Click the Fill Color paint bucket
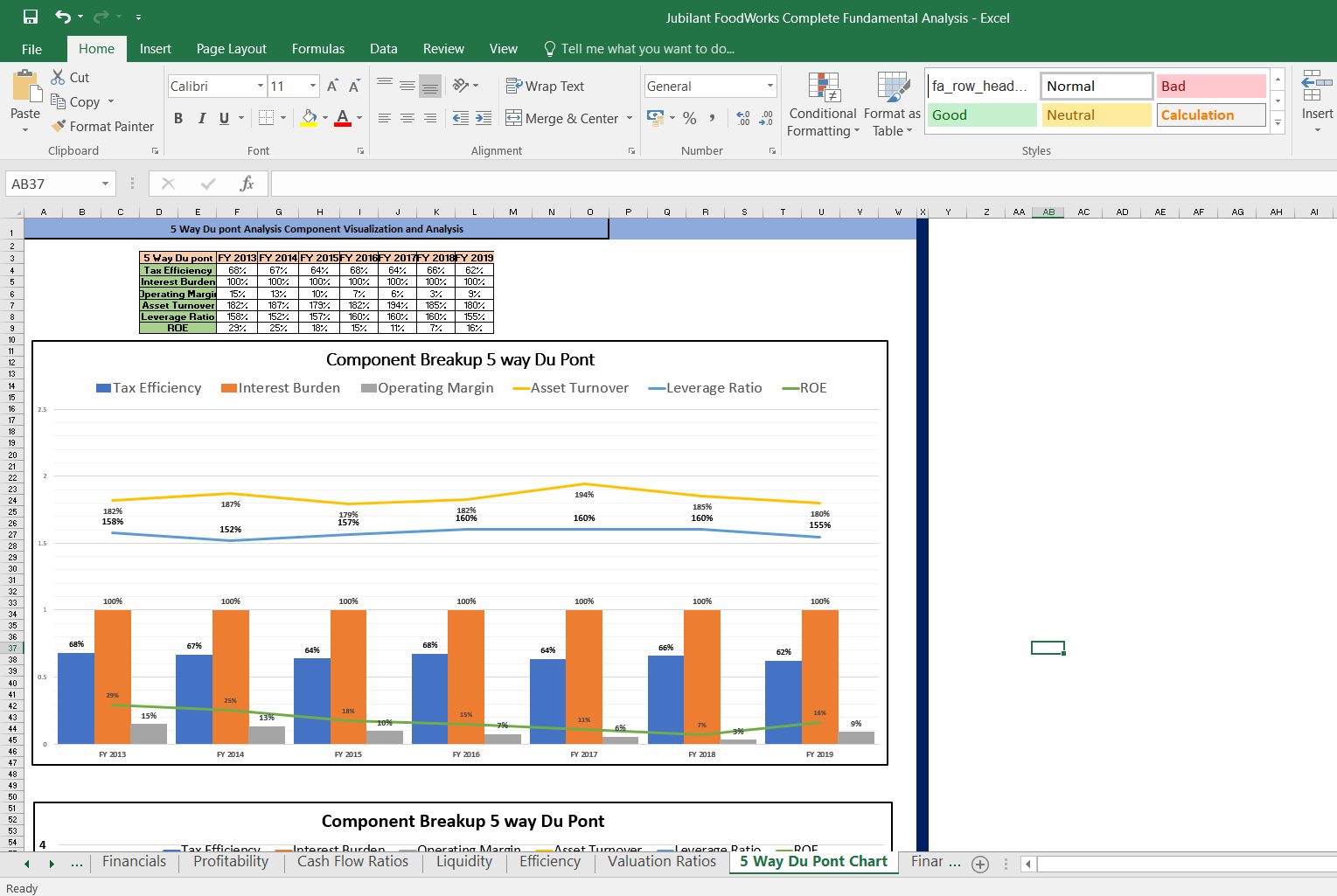1337x896 pixels. pos(309,117)
